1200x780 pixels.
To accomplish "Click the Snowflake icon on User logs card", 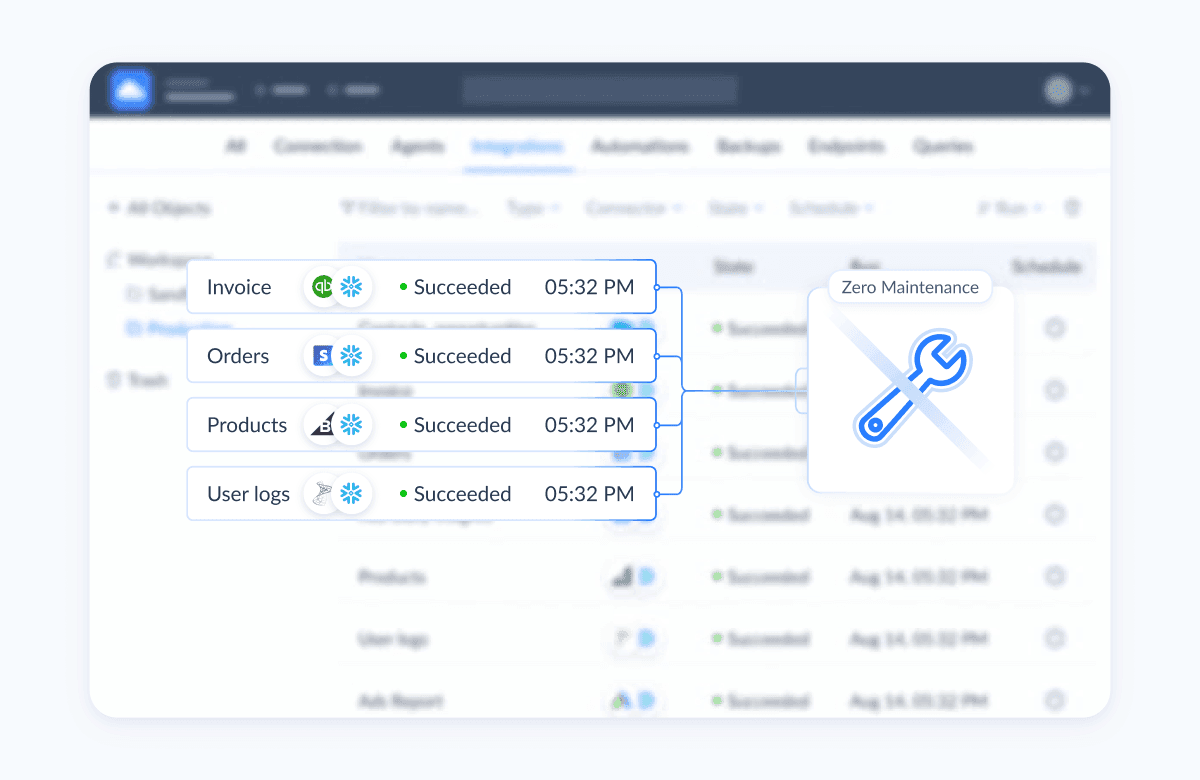I will pos(351,494).
